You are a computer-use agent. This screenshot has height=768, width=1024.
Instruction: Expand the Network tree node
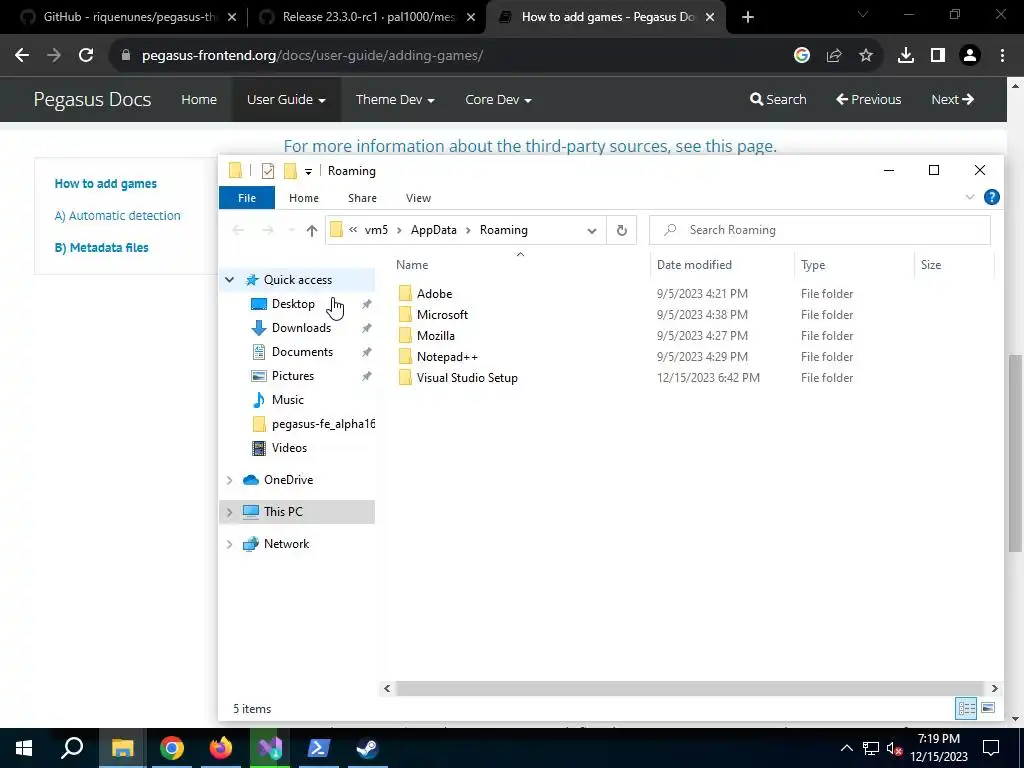[230, 544]
